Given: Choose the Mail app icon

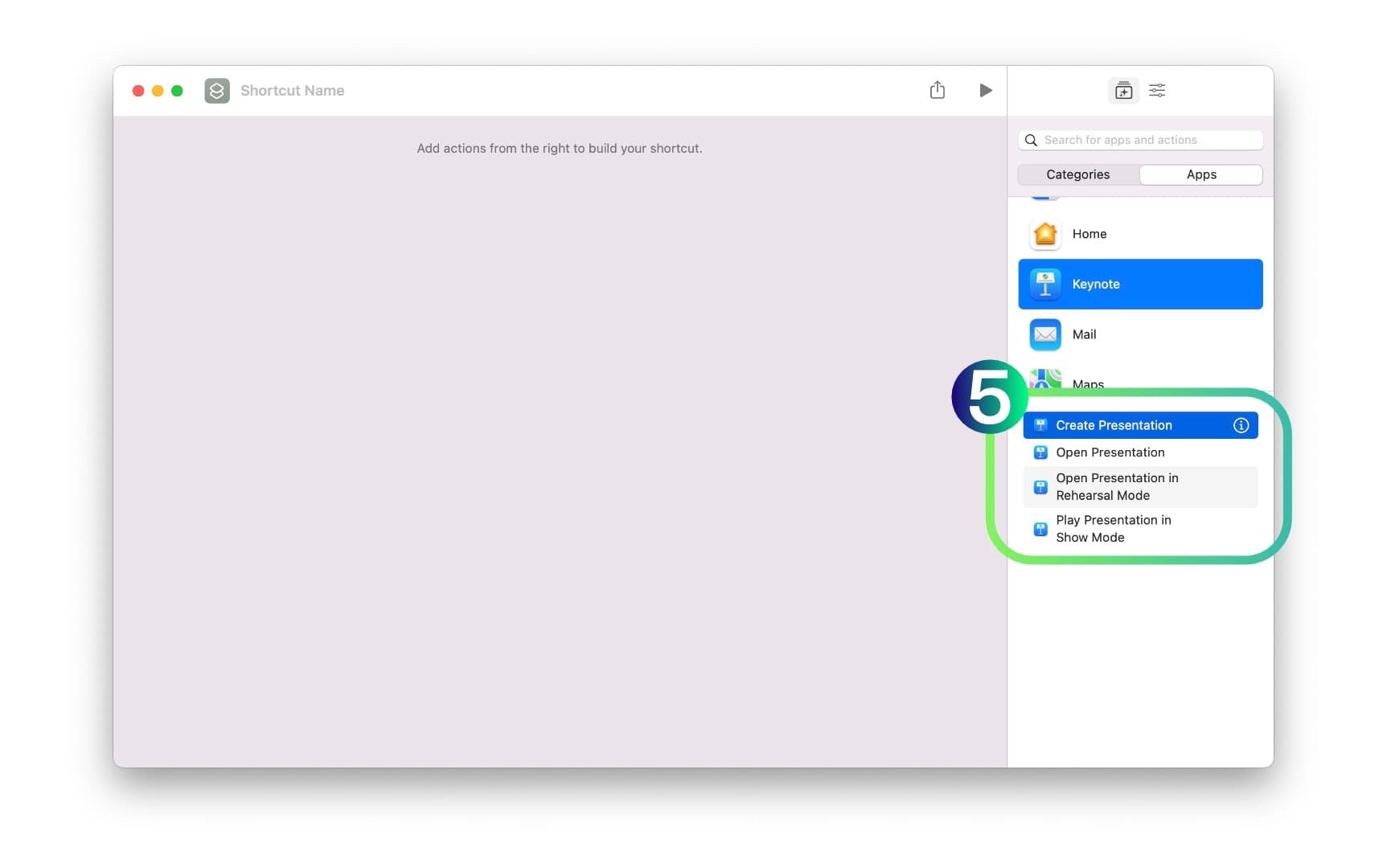Looking at the screenshot, I should click(1044, 334).
